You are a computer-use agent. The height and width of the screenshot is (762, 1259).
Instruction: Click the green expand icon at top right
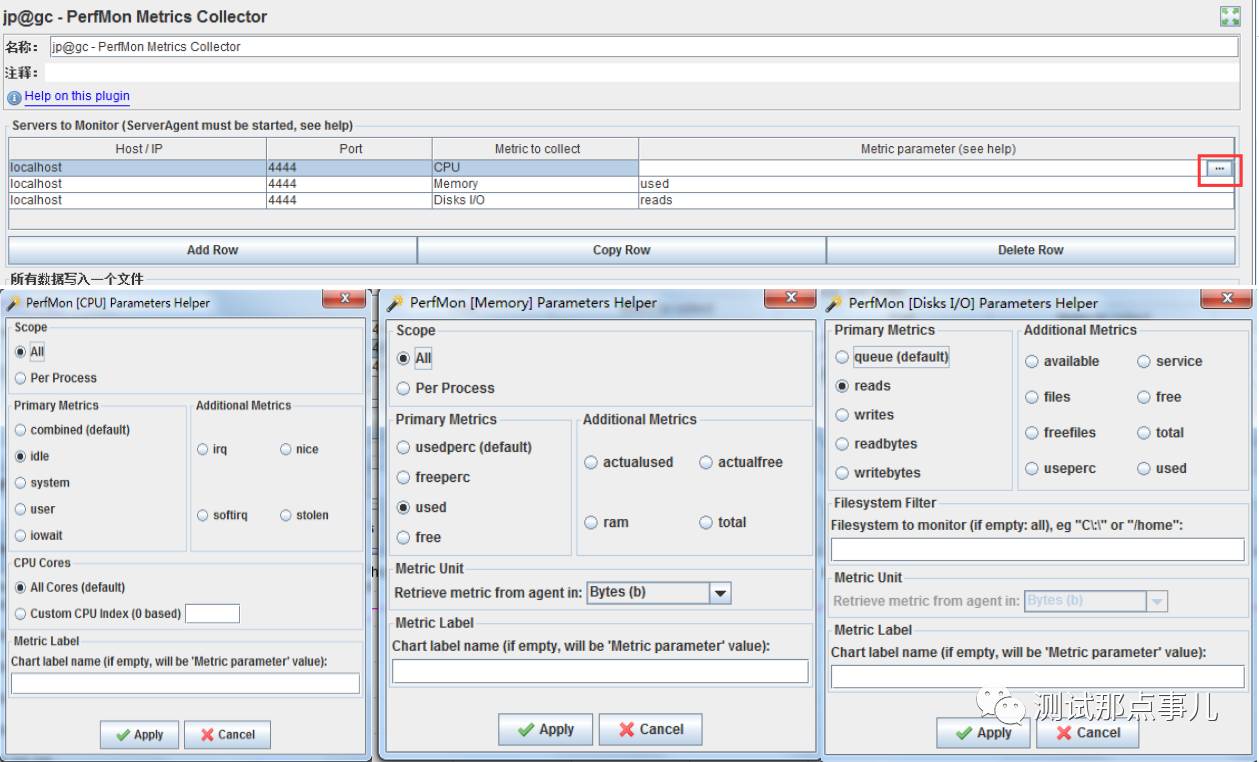(x=1229, y=16)
